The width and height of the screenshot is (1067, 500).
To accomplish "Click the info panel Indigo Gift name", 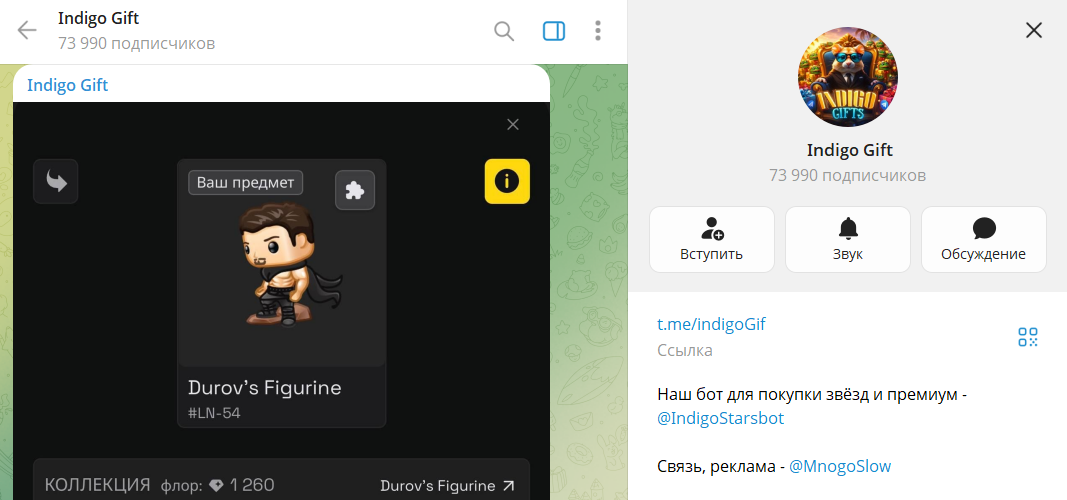I will pos(849,150).
